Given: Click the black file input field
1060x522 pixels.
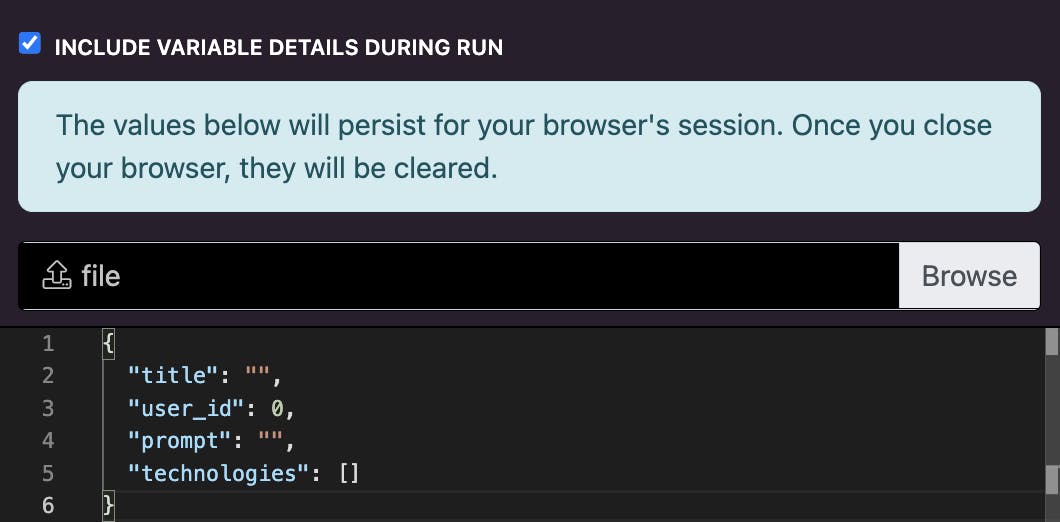Looking at the screenshot, I should coord(459,276).
